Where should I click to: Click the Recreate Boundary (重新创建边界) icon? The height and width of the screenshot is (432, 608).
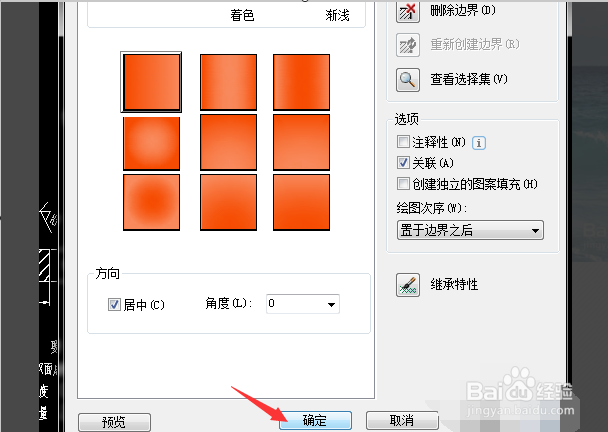408,45
